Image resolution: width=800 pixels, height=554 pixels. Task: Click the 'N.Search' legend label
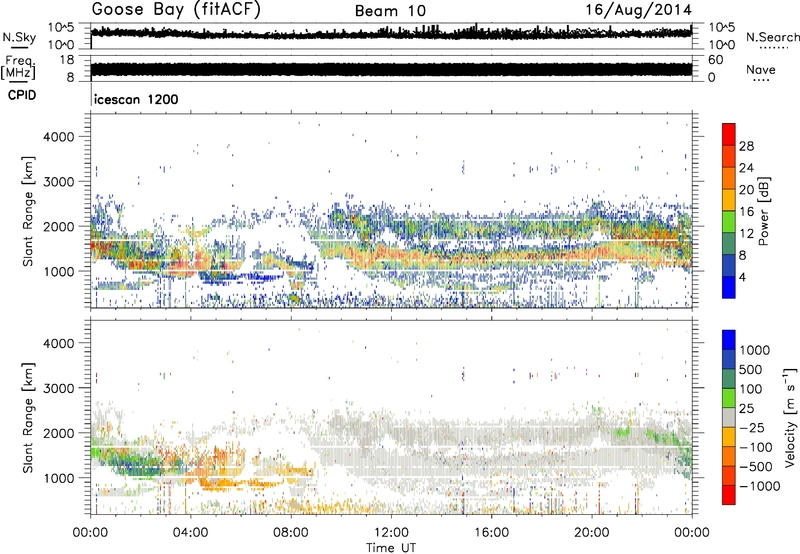pos(772,37)
